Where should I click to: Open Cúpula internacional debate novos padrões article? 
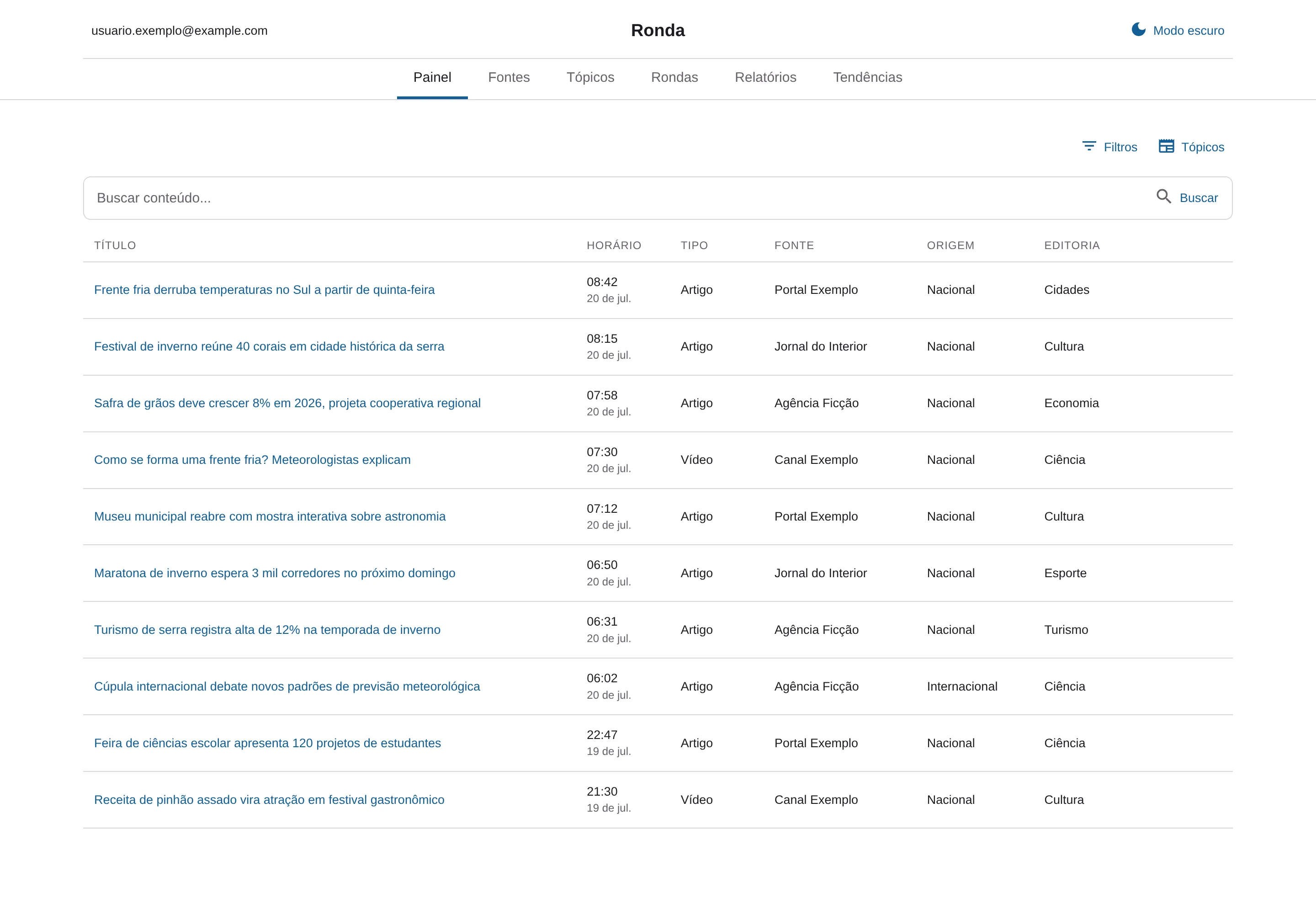287,687
